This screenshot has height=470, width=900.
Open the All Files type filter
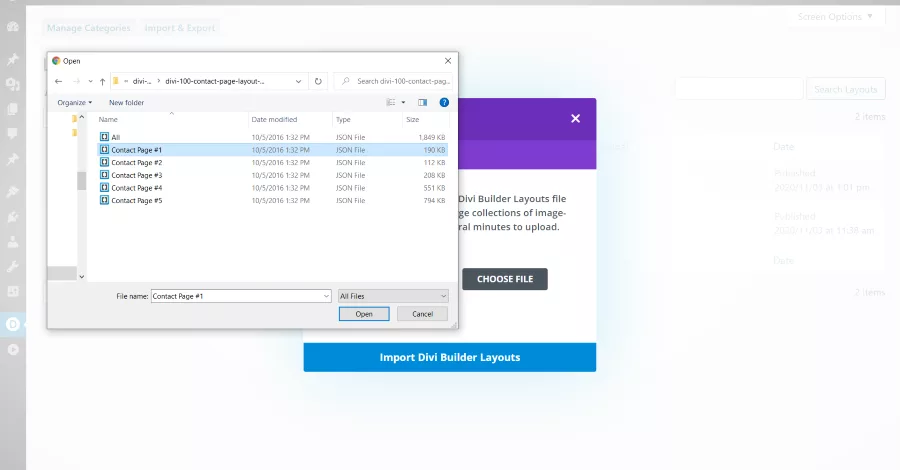point(393,296)
